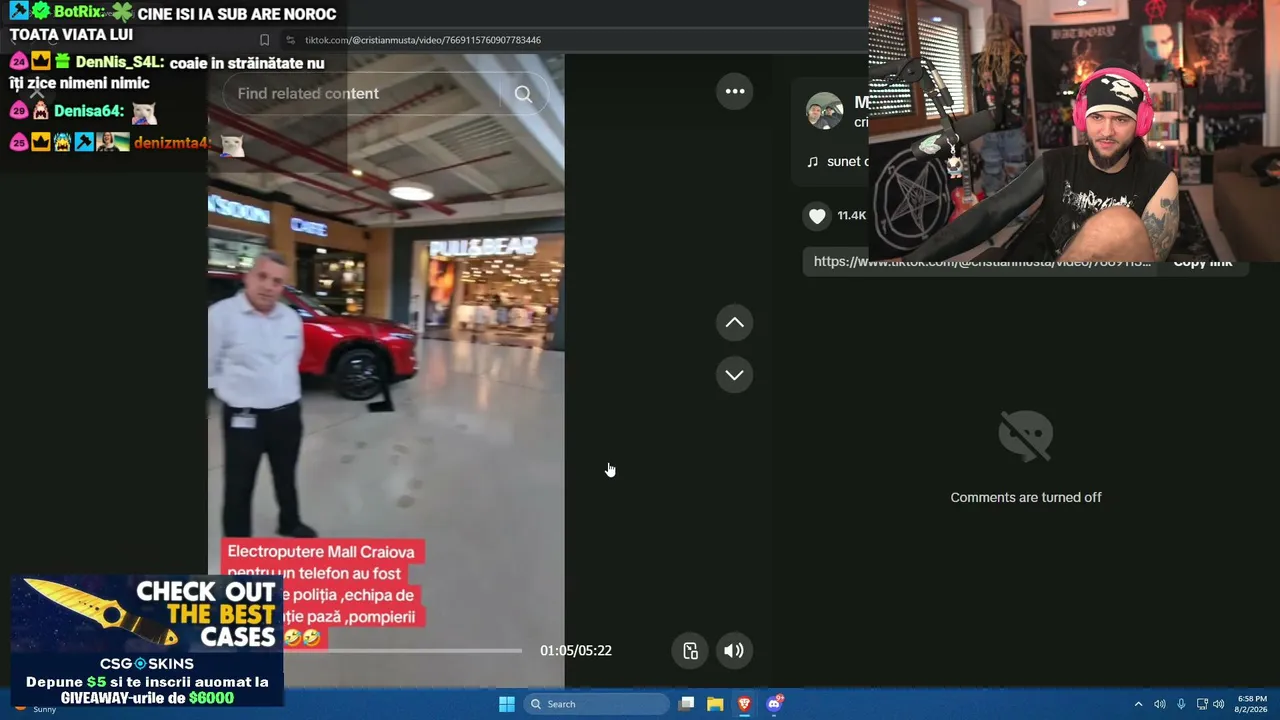Bookmark the page with the bookmark icon
Viewport: 1280px width, 720px height.
point(264,40)
